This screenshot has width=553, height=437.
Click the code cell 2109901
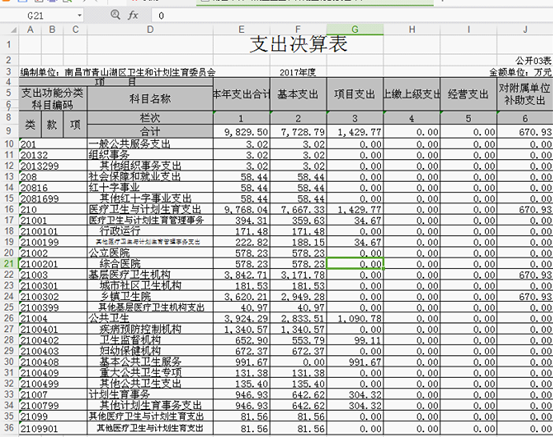coord(53,429)
